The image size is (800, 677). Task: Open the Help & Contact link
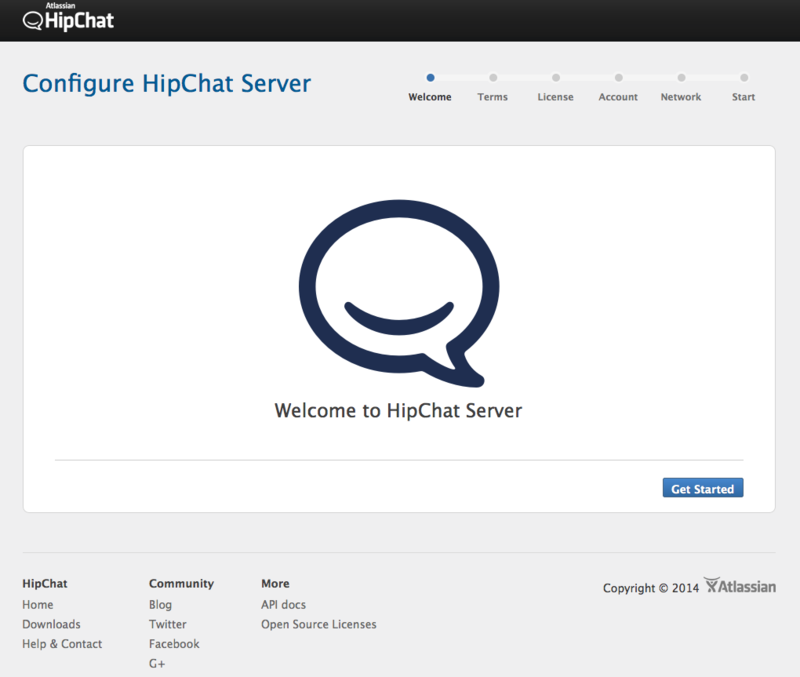tap(62, 644)
